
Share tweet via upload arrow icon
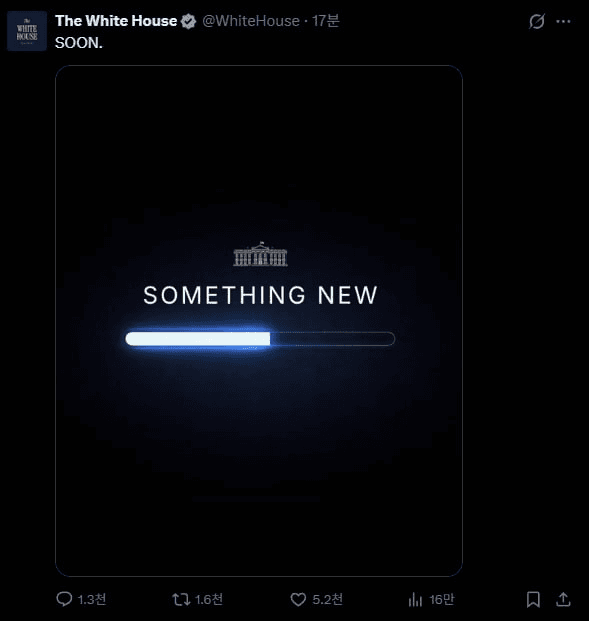[563, 599]
